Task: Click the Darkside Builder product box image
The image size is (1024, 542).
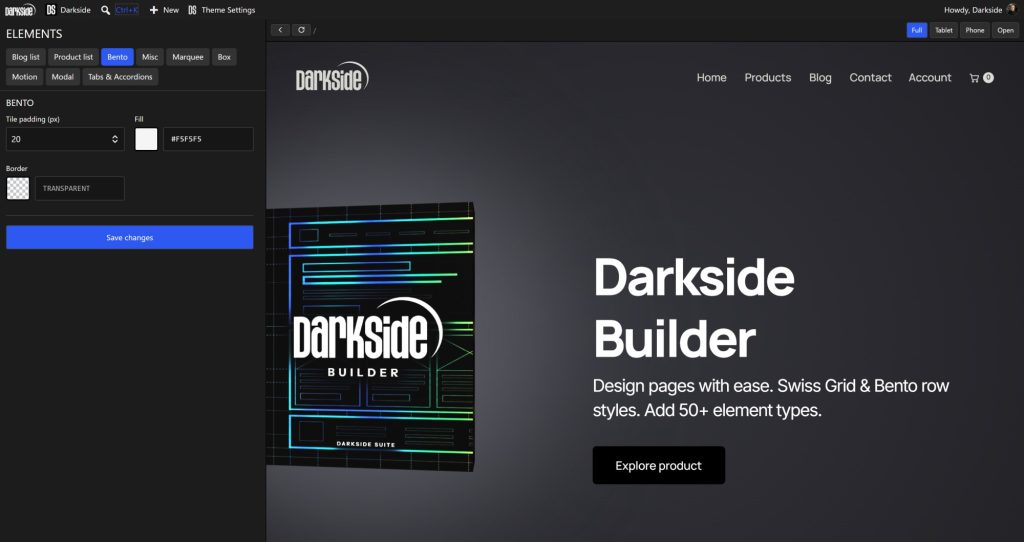Action: (370, 337)
